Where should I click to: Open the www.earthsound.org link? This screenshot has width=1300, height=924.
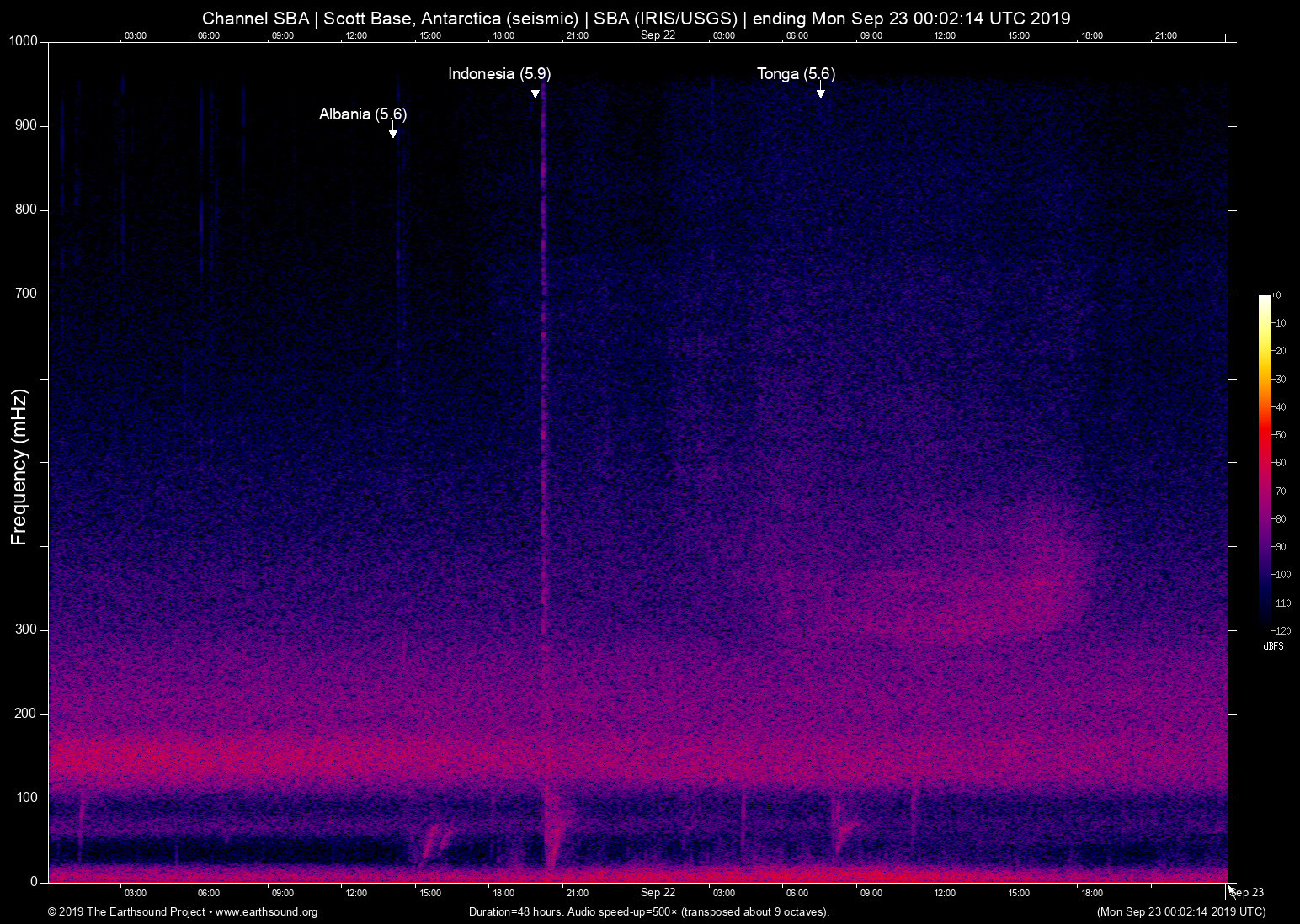click(266, 912)
